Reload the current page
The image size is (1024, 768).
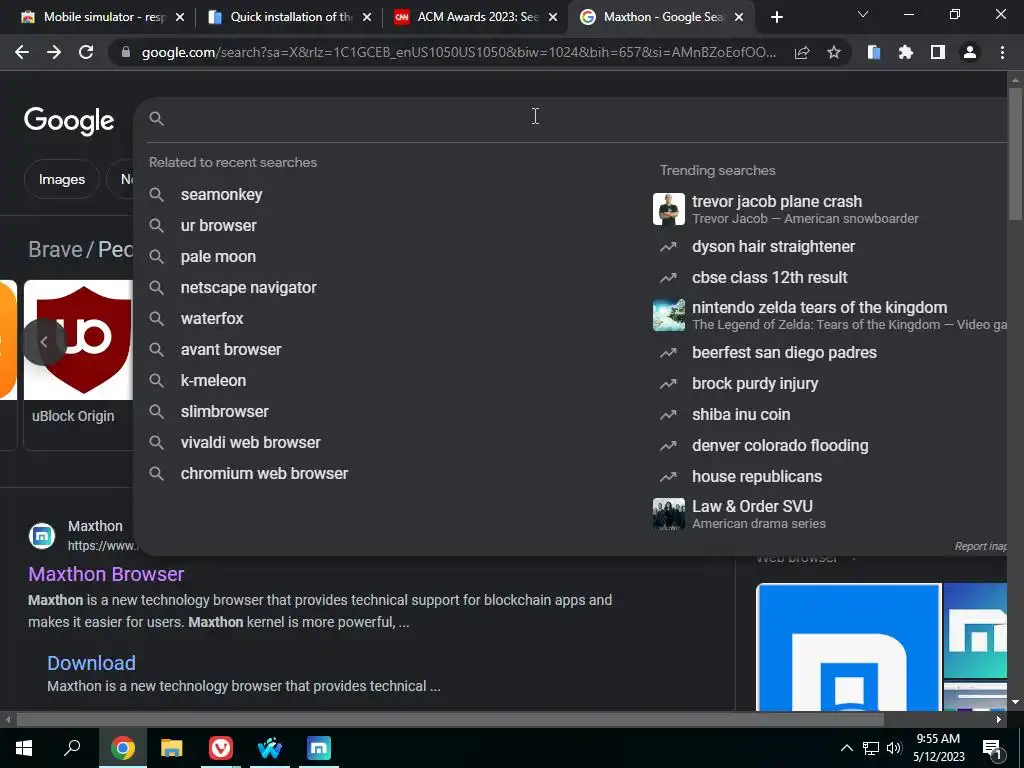tap(86, 52)
